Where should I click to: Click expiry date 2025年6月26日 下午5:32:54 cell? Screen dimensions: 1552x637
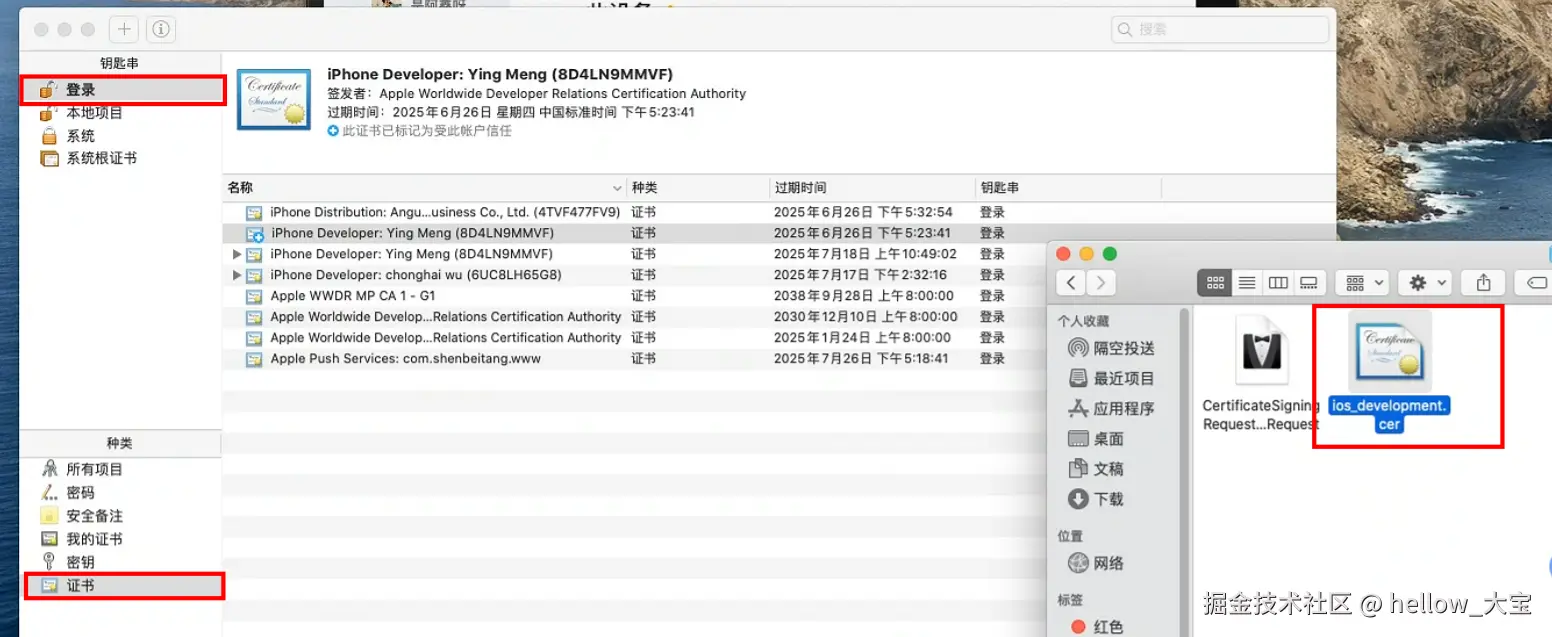[x=863, y=212]
